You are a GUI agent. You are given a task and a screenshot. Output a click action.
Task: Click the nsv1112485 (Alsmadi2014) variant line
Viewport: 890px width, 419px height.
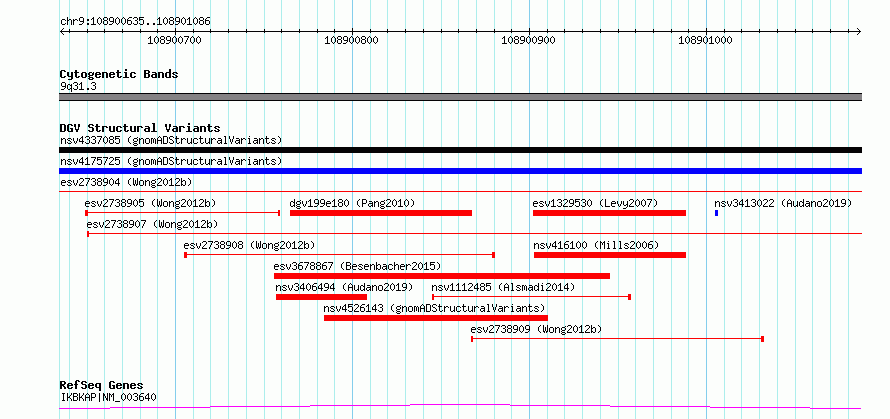(x=531, y=297)
